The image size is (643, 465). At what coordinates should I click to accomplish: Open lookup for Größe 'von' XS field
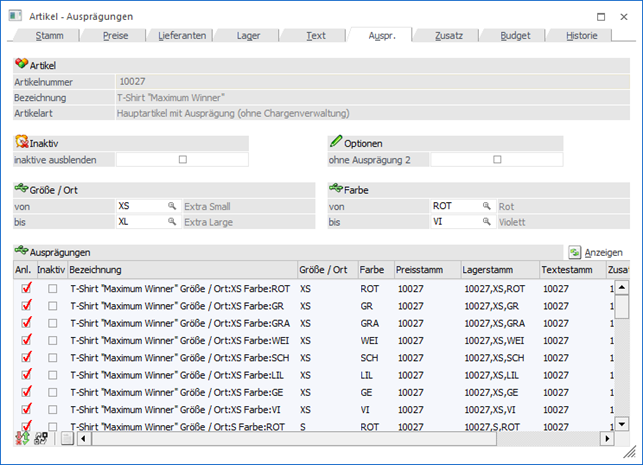(x=171, y=206)
